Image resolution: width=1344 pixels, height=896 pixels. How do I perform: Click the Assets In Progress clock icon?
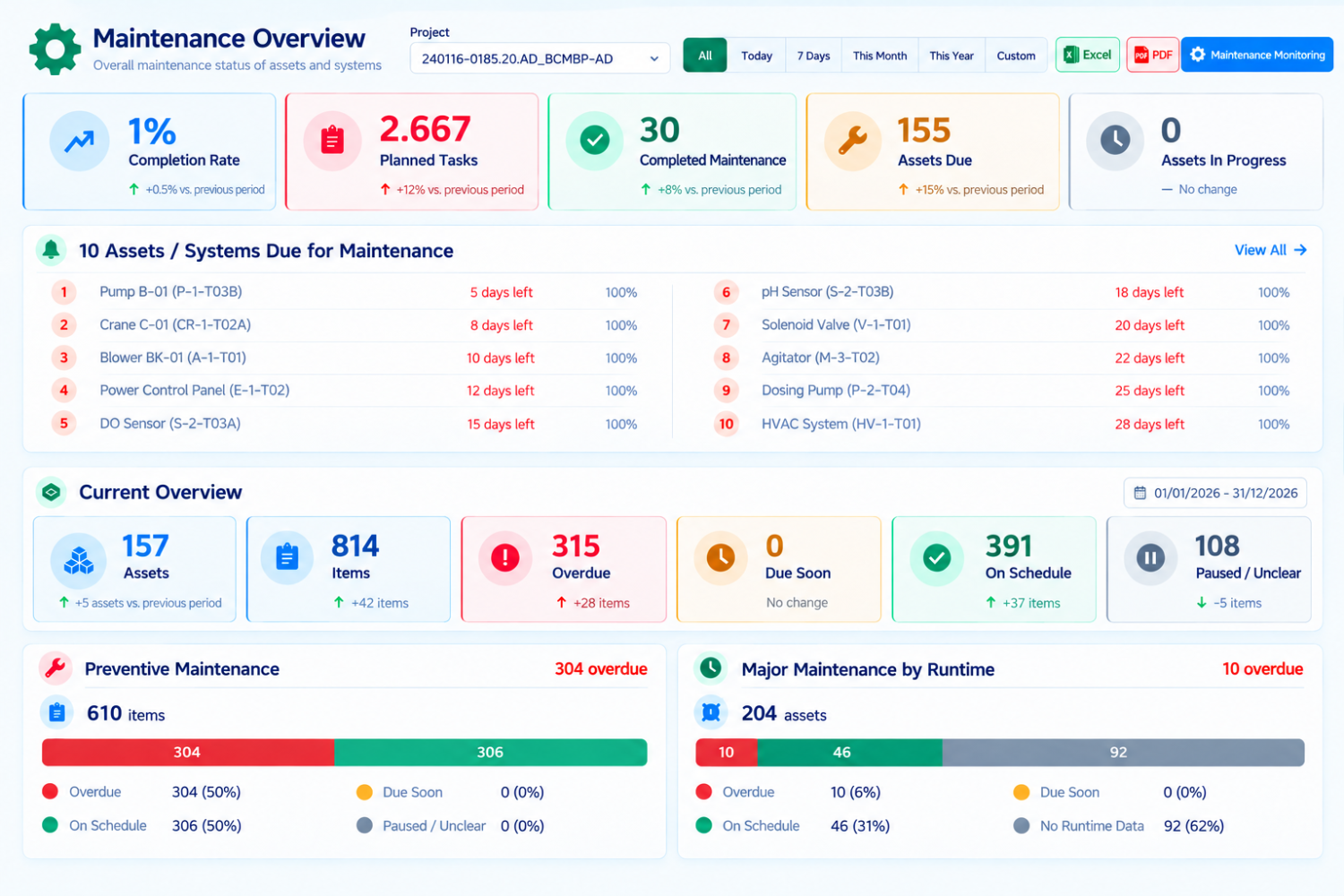[x=1115, y=141]
